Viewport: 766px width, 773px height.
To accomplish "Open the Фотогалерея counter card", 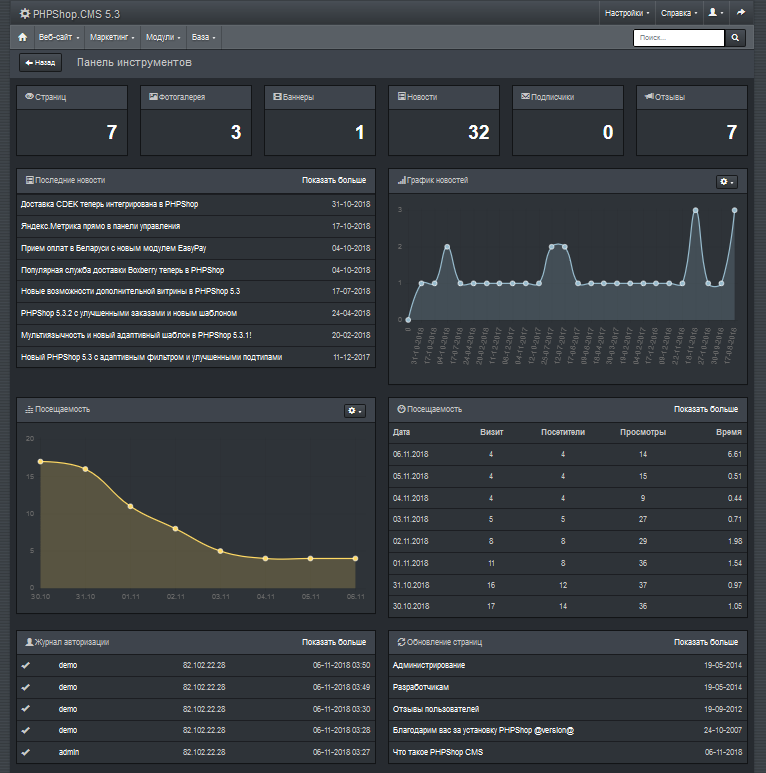I will coord(196,121).
